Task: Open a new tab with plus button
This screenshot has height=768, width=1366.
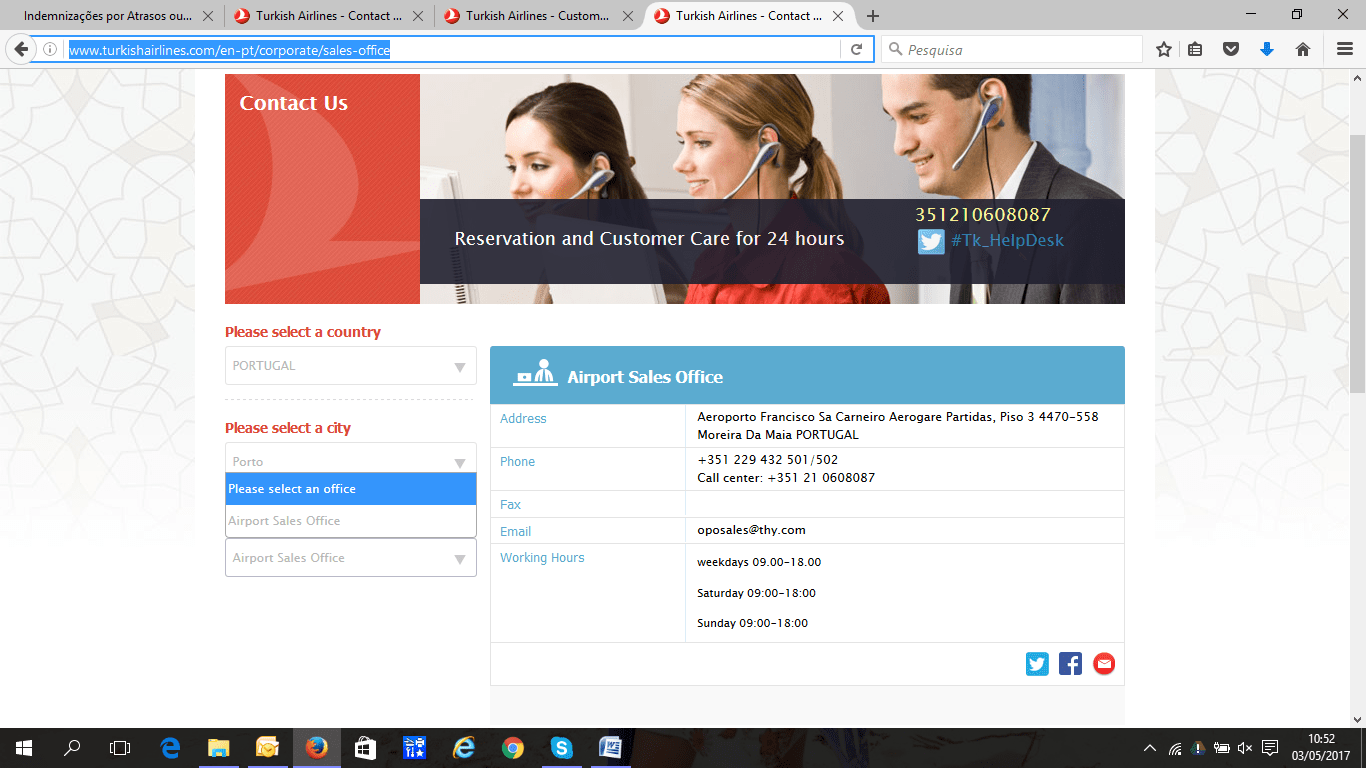Action: (873, 16)
